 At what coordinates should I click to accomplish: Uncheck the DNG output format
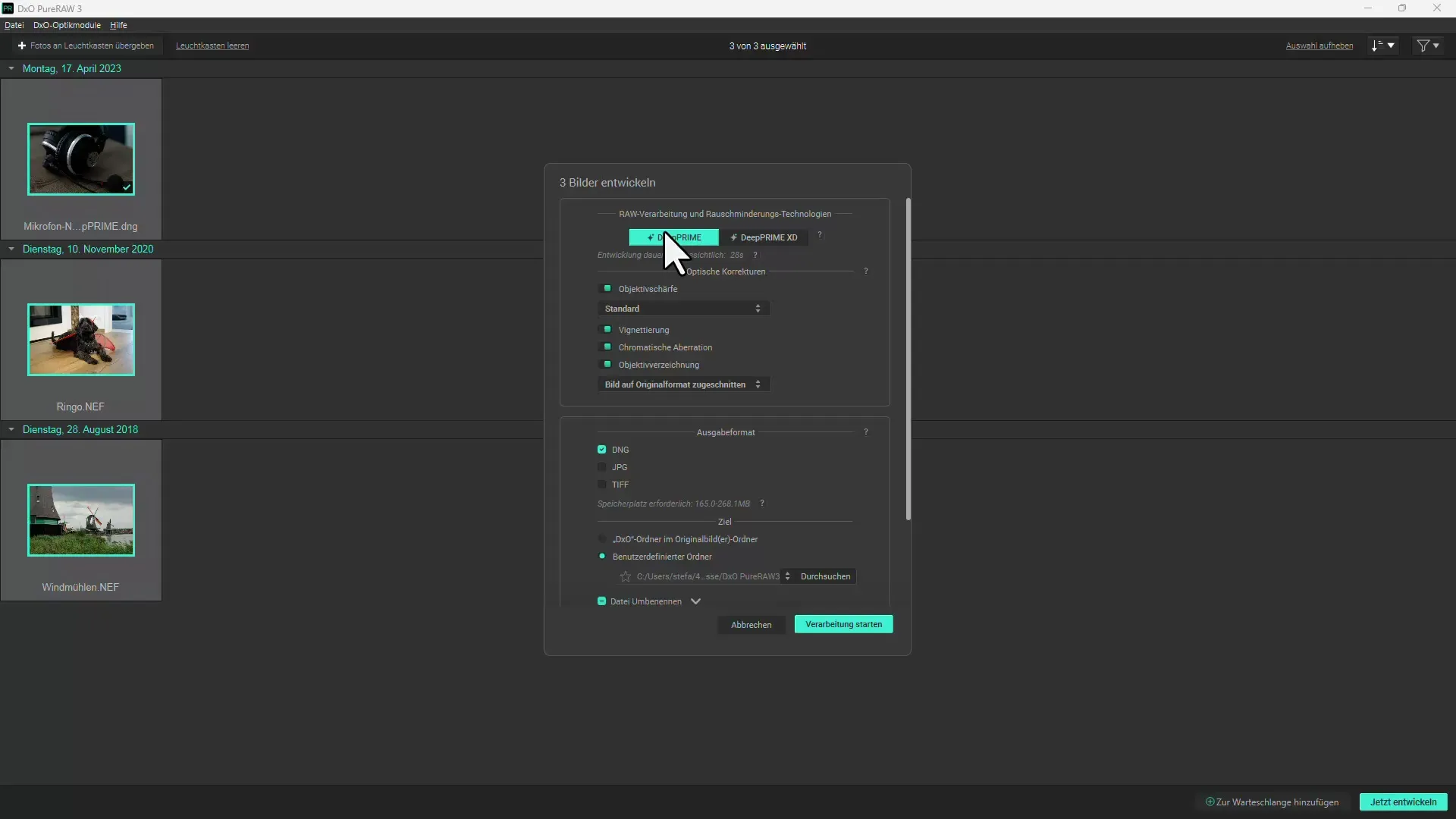coord(602,450)
